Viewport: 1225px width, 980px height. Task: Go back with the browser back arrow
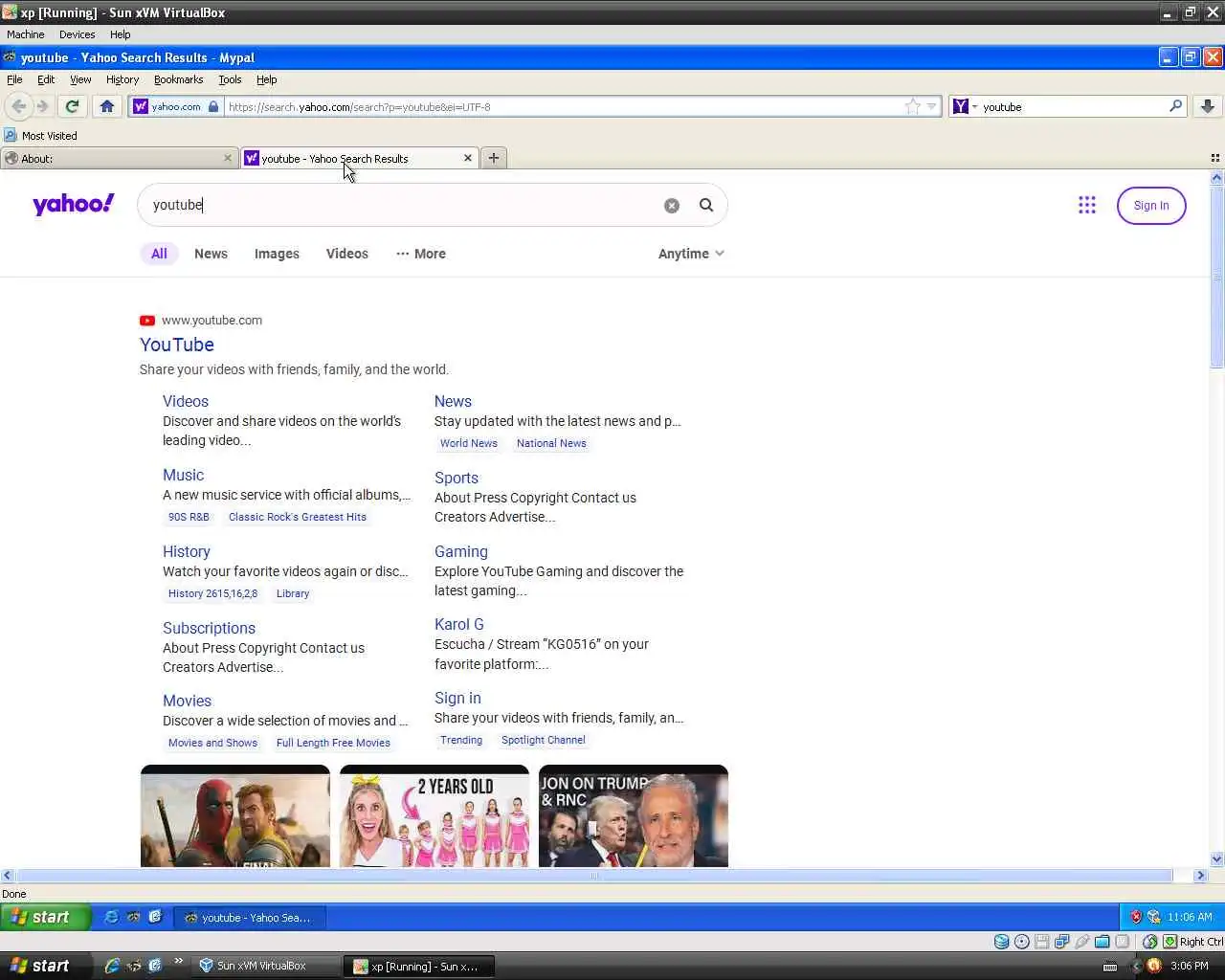tap(18, 106)
